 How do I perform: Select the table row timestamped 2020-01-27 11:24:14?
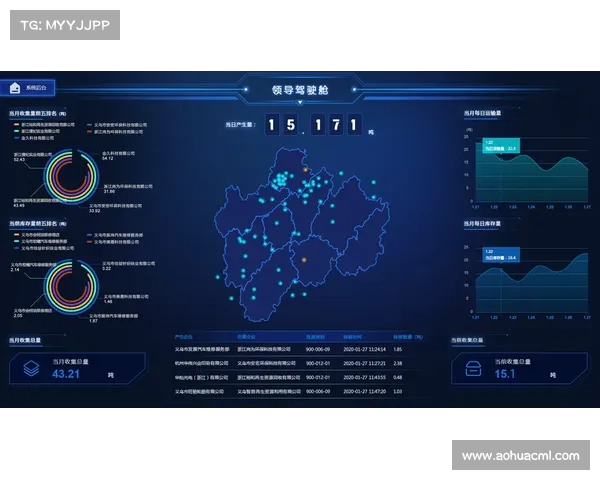(298, 349)
